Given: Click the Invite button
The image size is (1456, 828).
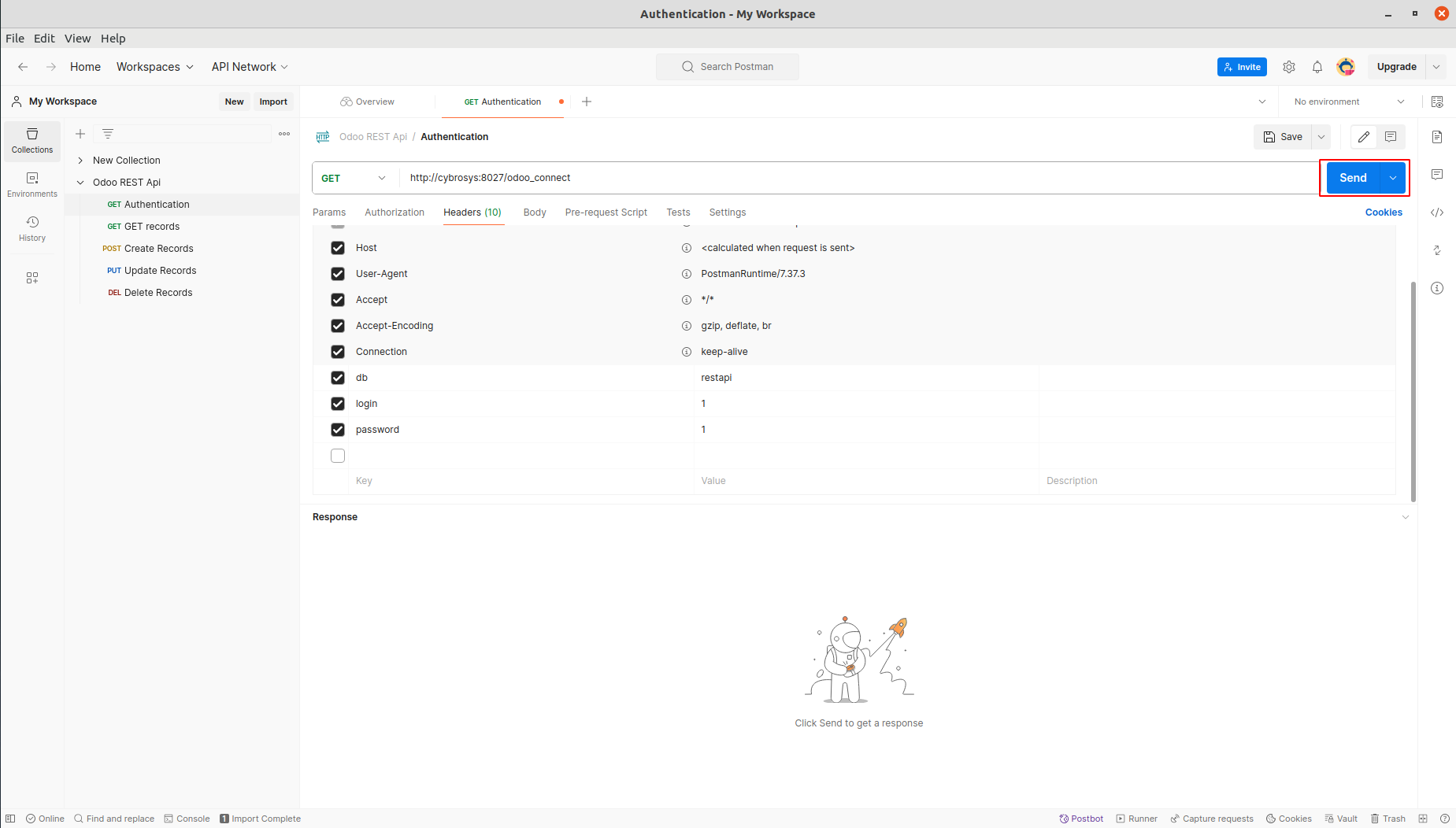Looking at the screenshot, I should (x=1242, y=67).
